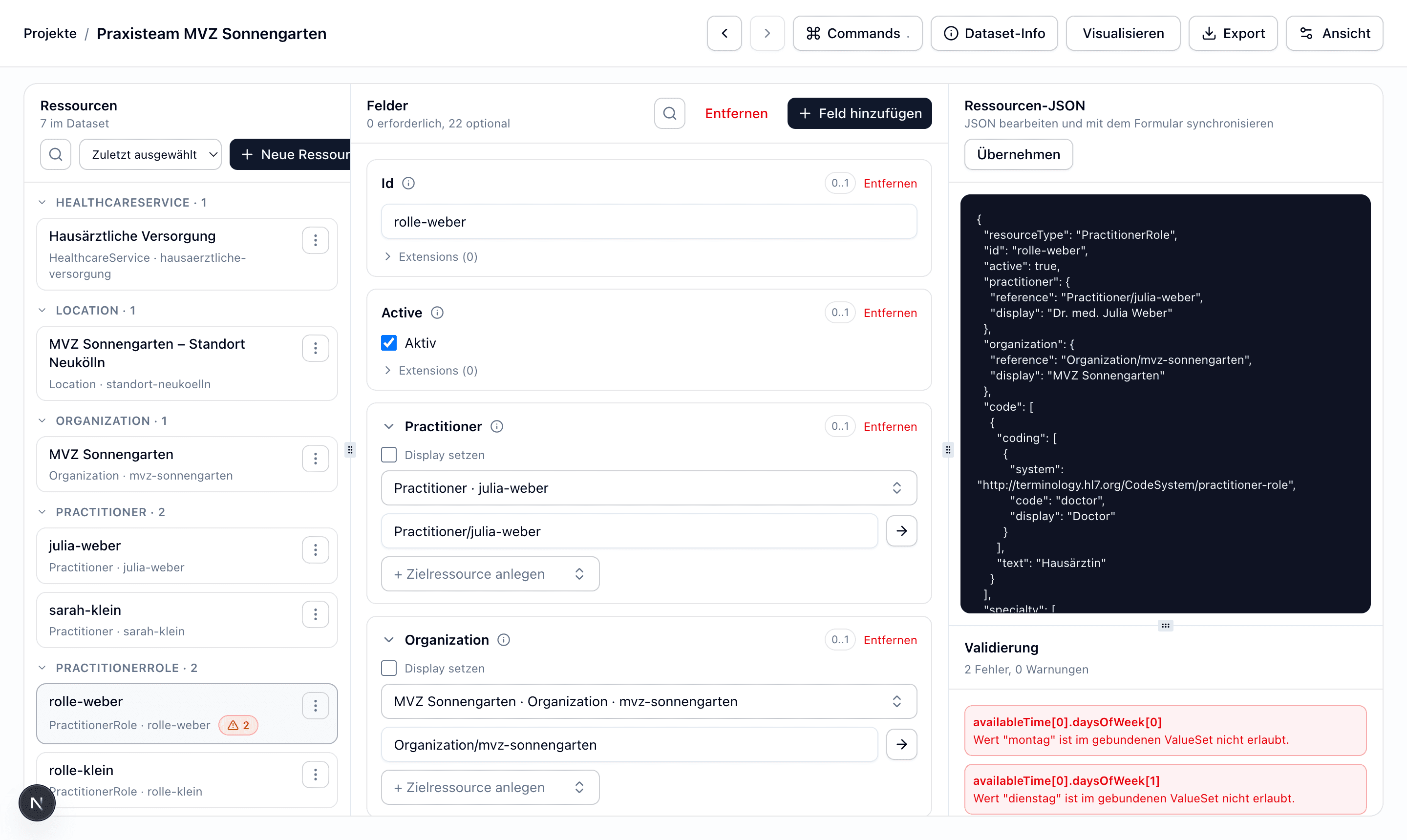Click inside the Ressourcen-JSON editor

(1165, 403)
